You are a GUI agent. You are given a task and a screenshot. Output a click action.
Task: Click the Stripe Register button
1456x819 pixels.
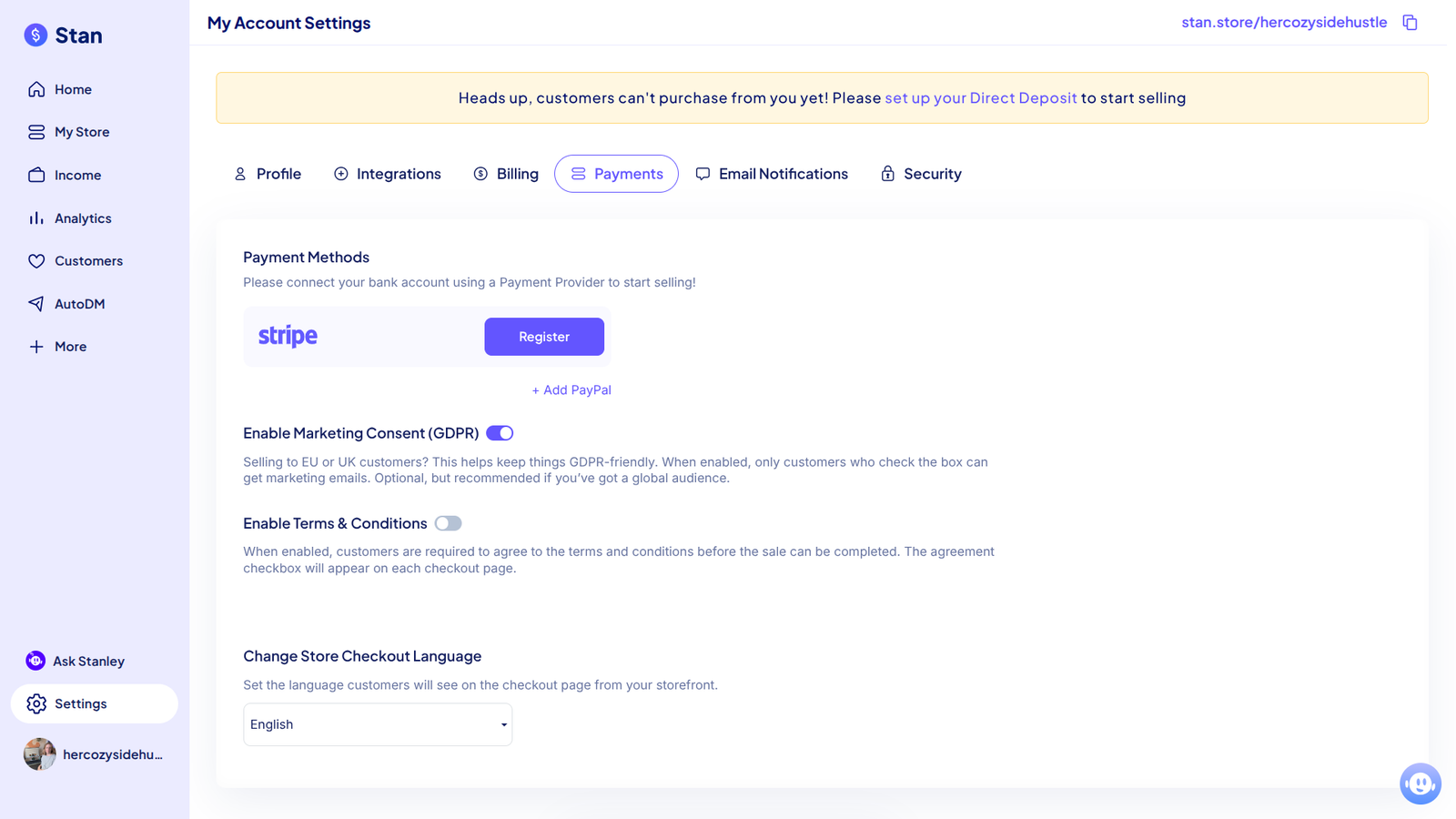[544, 337]
